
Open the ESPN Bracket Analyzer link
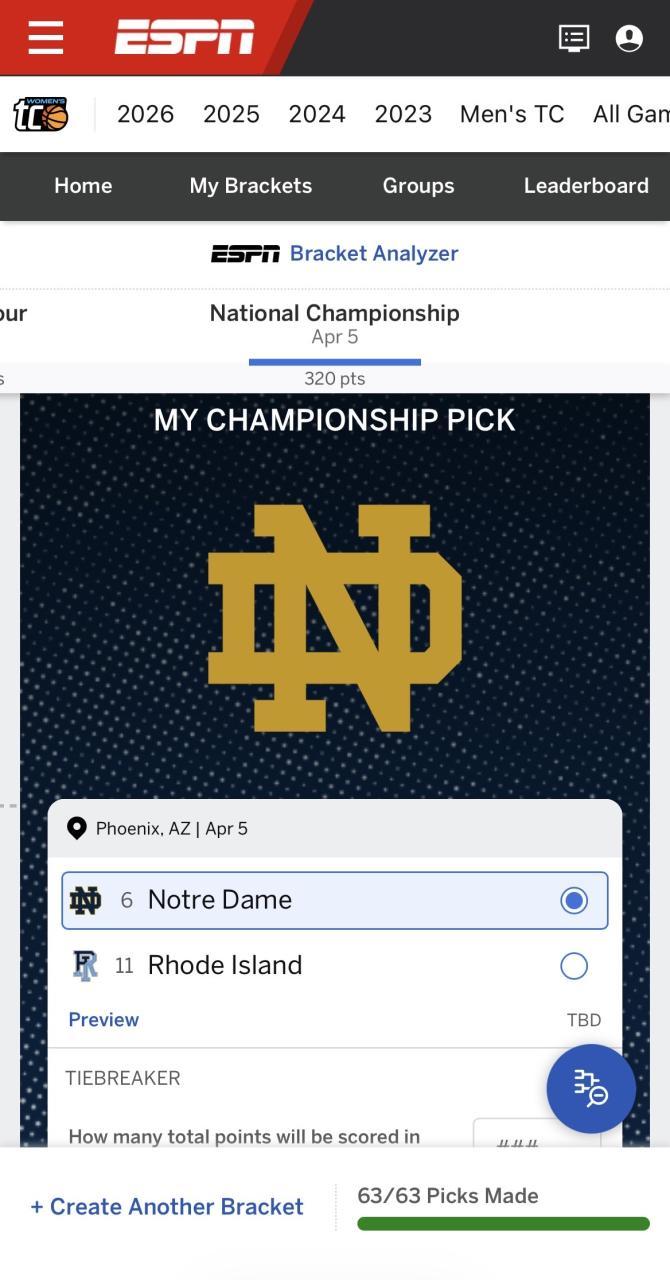coord(335,254)
